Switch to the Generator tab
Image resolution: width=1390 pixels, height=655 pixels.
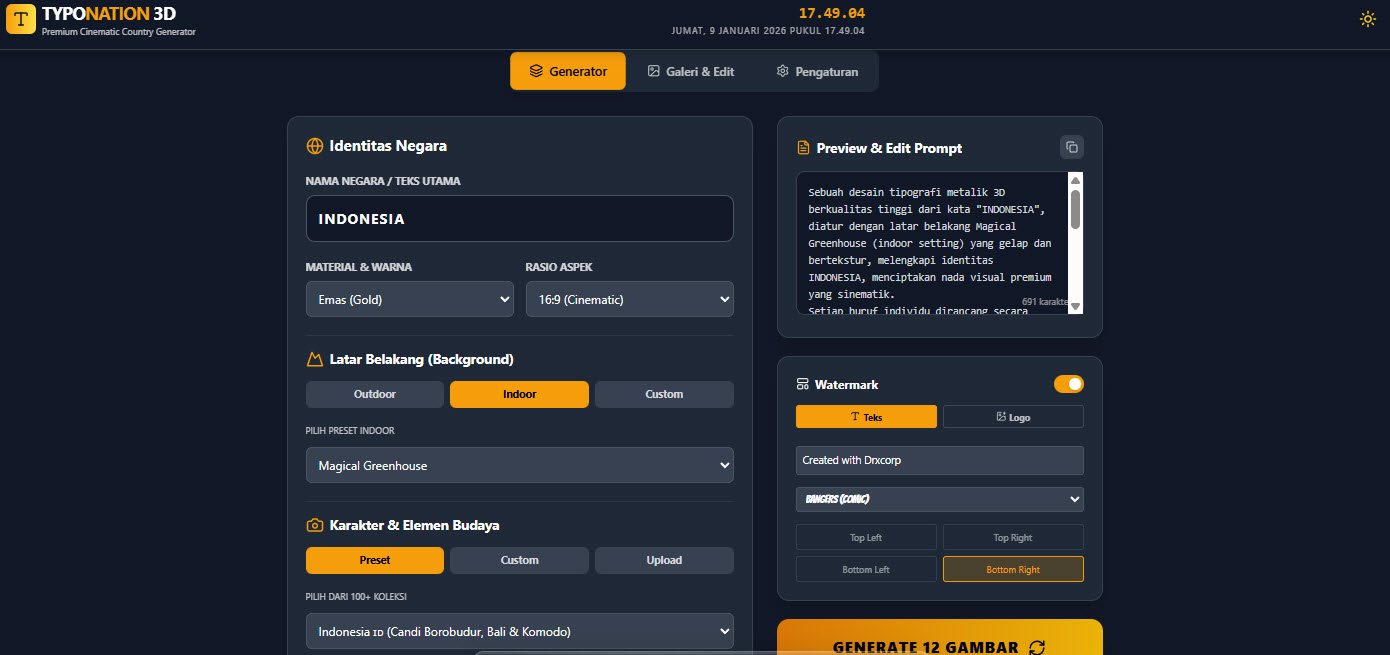click(x=568, y=71)
